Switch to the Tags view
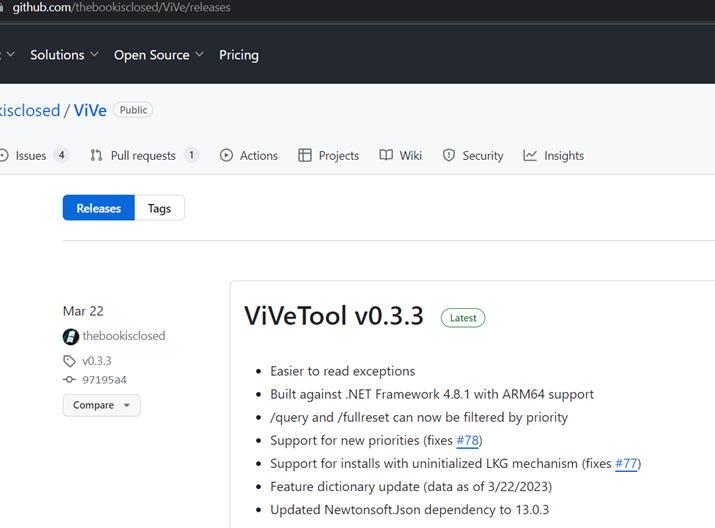This screenshot has height=528, width=715. point(159,208)
